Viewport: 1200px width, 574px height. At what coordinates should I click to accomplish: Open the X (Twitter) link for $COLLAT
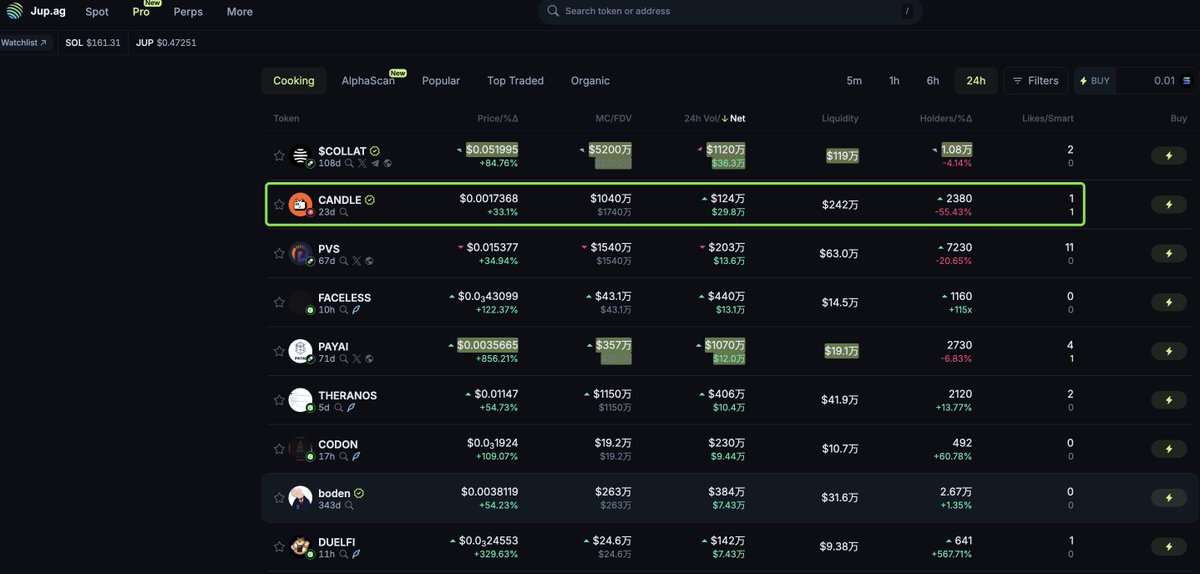pos(362,163)
